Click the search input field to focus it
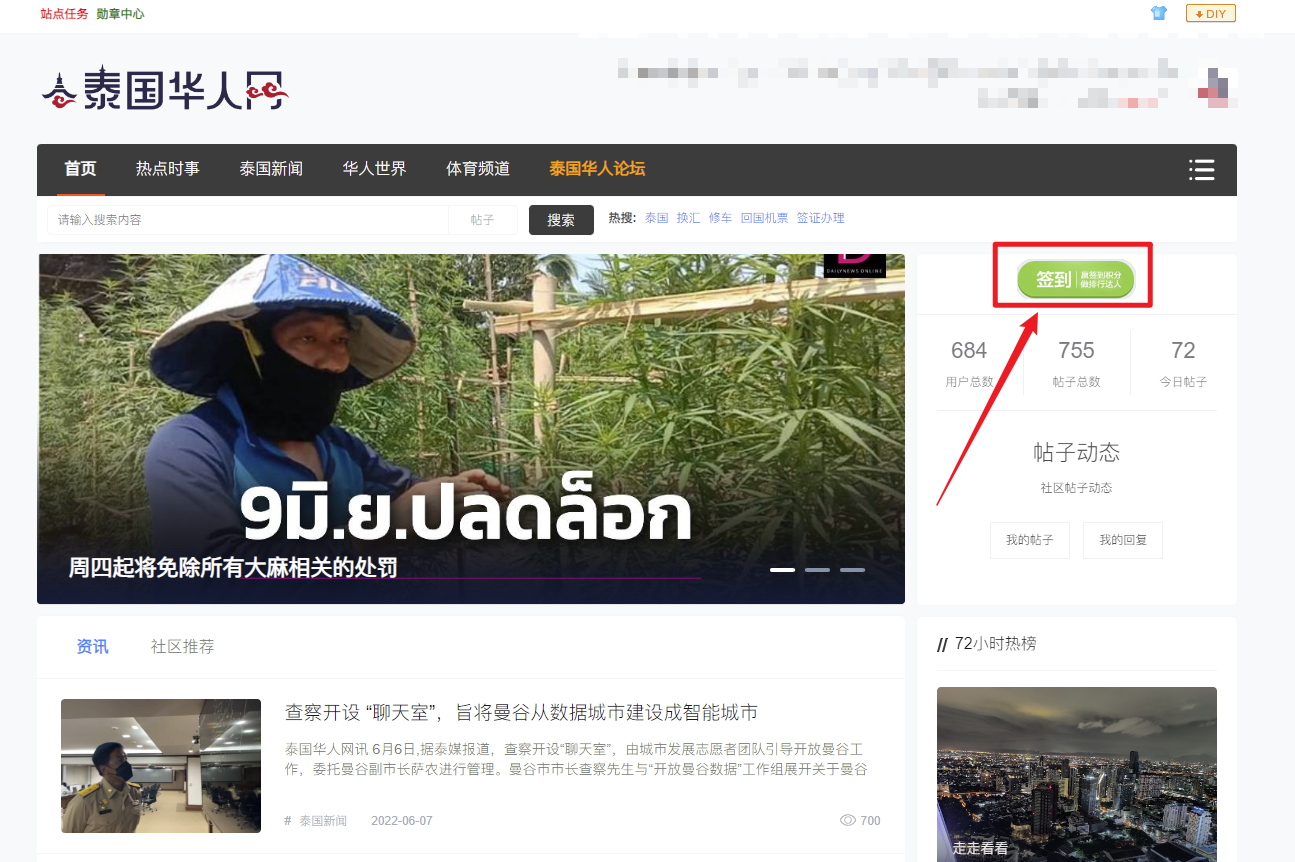This screenshot has width=1295, height=862. (250, 219)
